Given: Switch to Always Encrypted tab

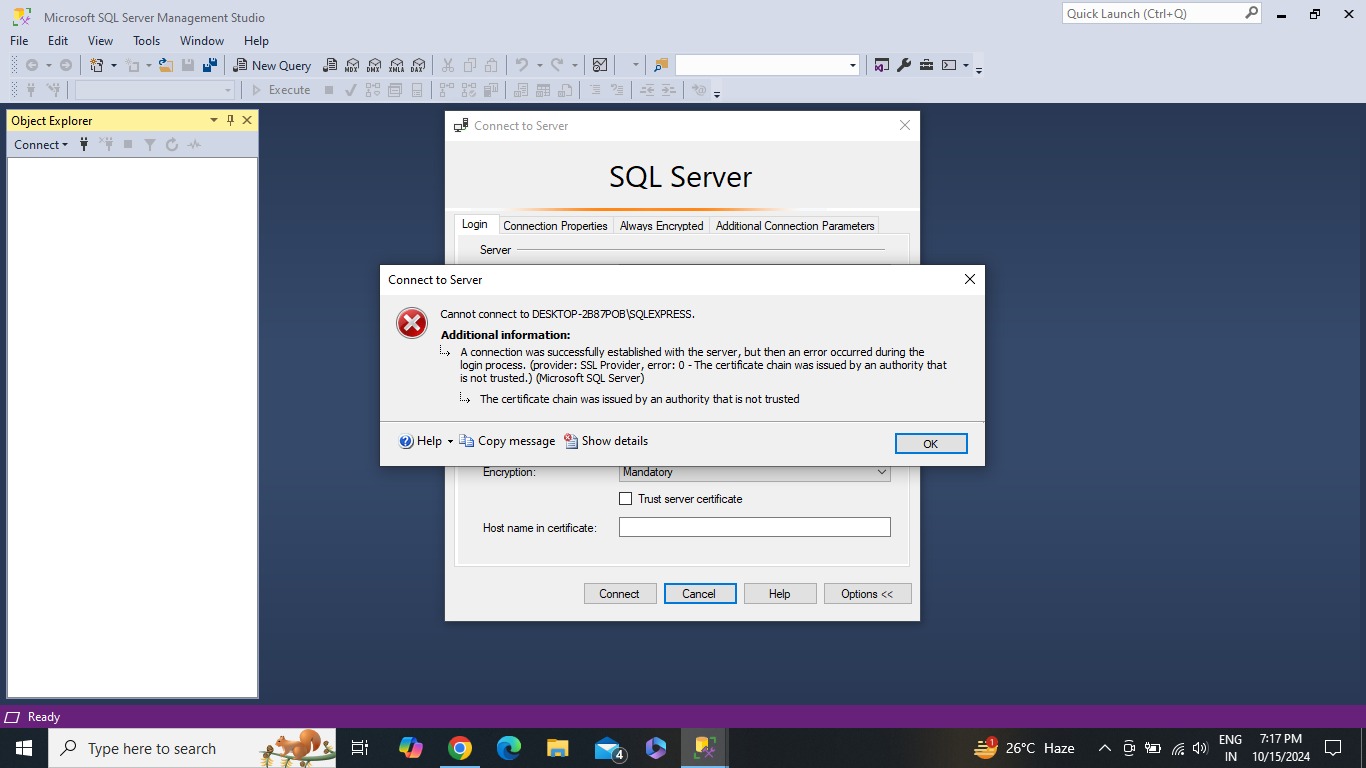Looking at the screenshot, I should [662, 226].
